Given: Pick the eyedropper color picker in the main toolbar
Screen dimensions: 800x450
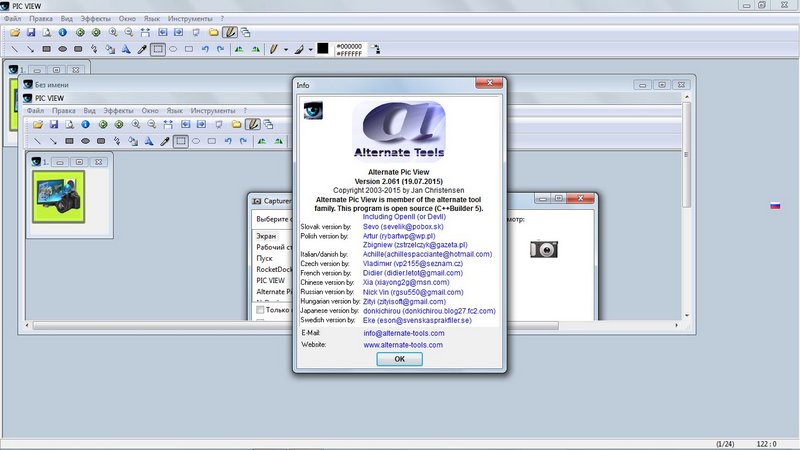Looking at the screenshot, I should point(142,49).
